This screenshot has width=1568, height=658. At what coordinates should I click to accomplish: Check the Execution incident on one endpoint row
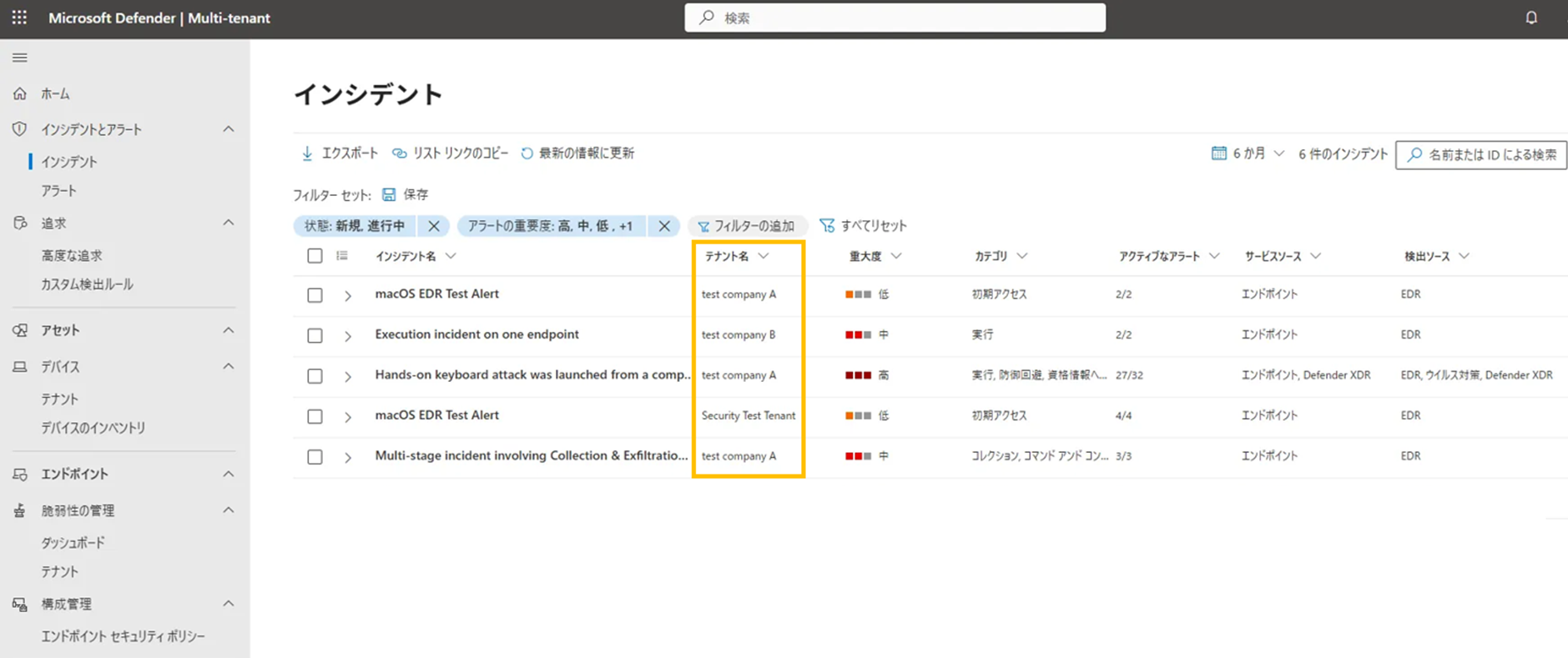315,335
